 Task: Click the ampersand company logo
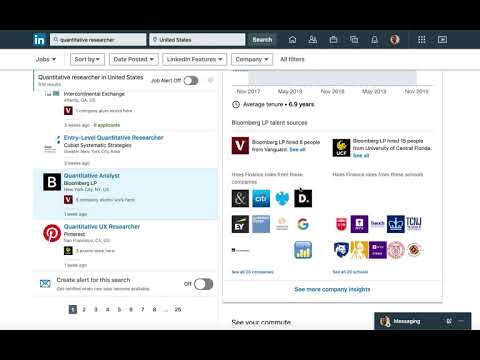click(x=240, y=198)
